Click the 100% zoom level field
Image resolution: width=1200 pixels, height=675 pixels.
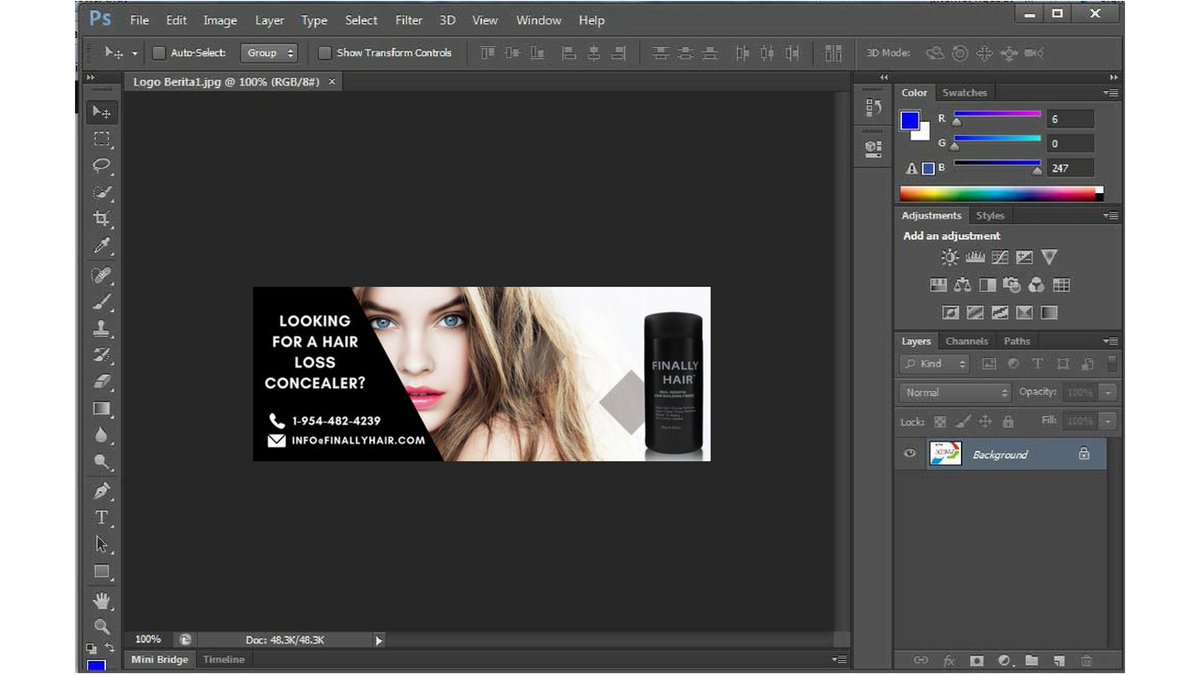(148, 639)
